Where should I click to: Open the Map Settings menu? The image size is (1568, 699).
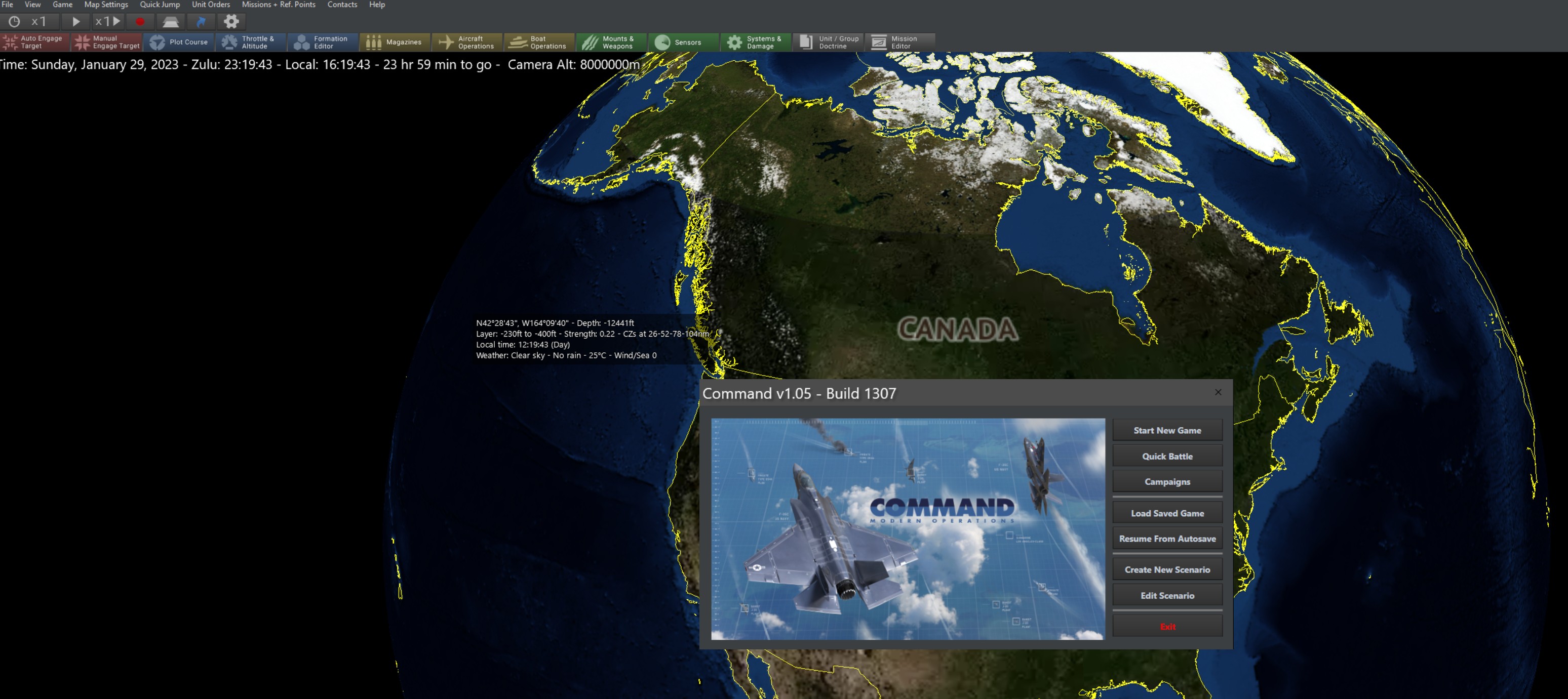coord(106,4)
